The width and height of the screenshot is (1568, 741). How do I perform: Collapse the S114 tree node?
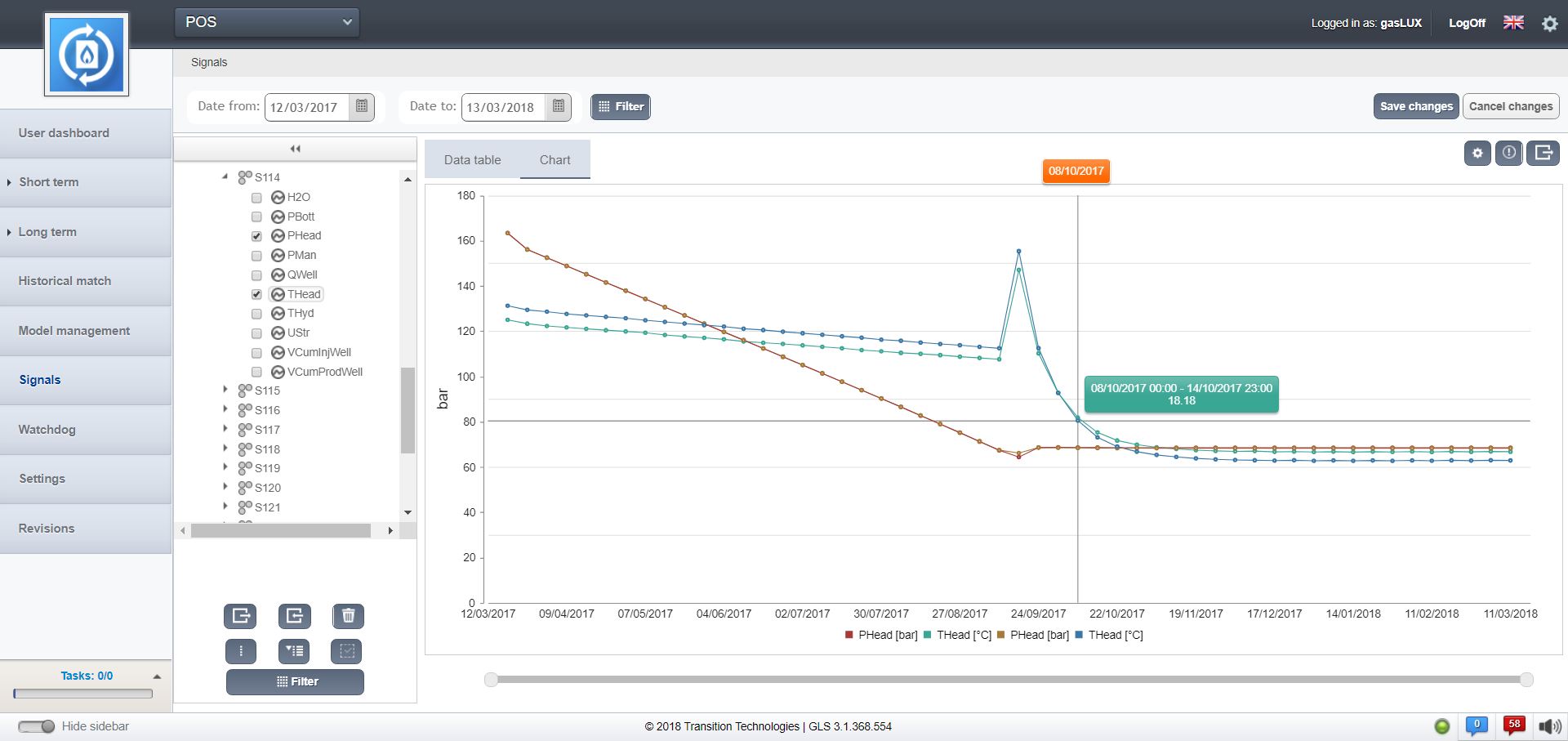tap(225, 176)
